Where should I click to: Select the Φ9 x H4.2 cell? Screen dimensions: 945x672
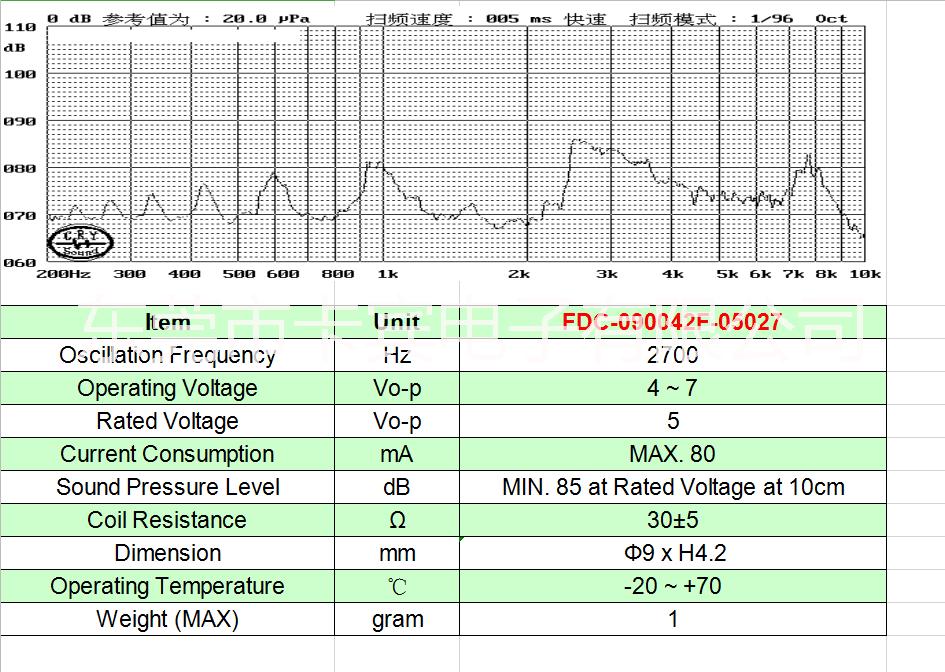pos(672,553)
